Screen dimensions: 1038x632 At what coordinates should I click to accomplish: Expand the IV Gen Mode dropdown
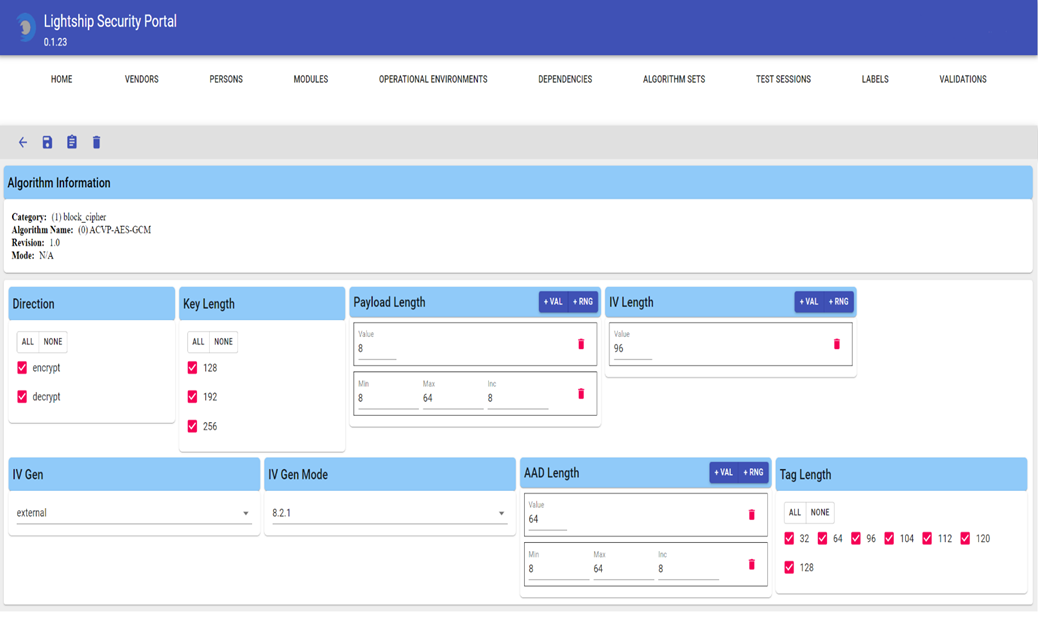click(389, 514)
